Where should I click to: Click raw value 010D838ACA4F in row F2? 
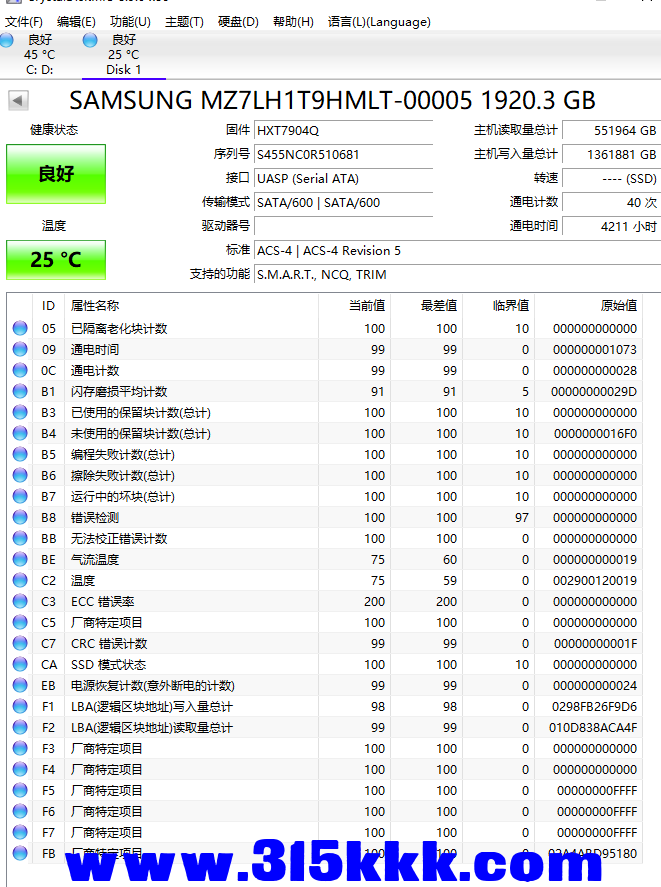coord(593,727)
